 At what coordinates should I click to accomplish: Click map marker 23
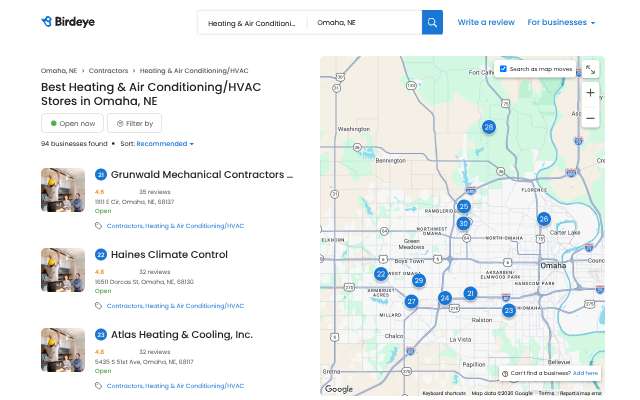pyautogui.click(x=509, y=310)
